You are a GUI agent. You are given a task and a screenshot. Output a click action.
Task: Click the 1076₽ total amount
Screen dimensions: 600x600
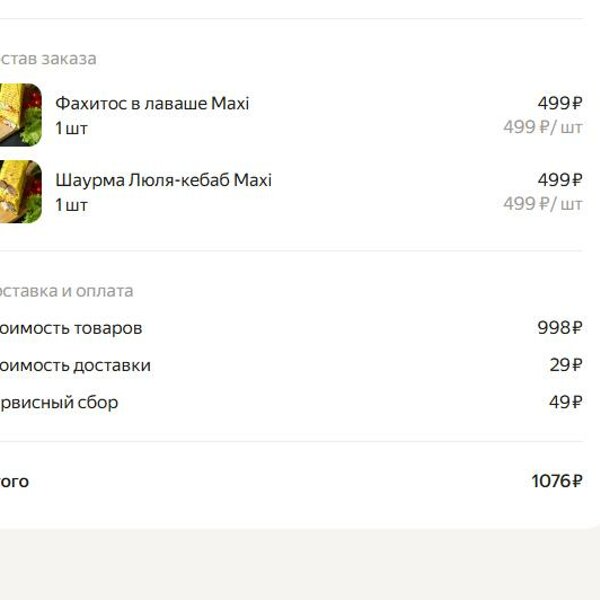[557, 481]
